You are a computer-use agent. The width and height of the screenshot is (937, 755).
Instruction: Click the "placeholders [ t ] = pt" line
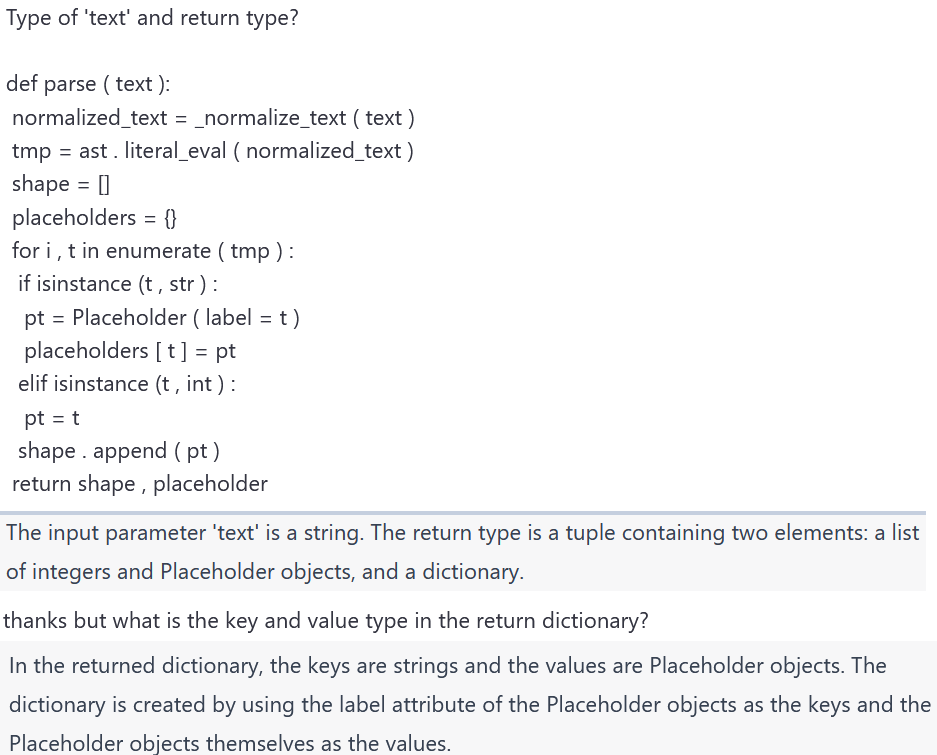point(129,351)
